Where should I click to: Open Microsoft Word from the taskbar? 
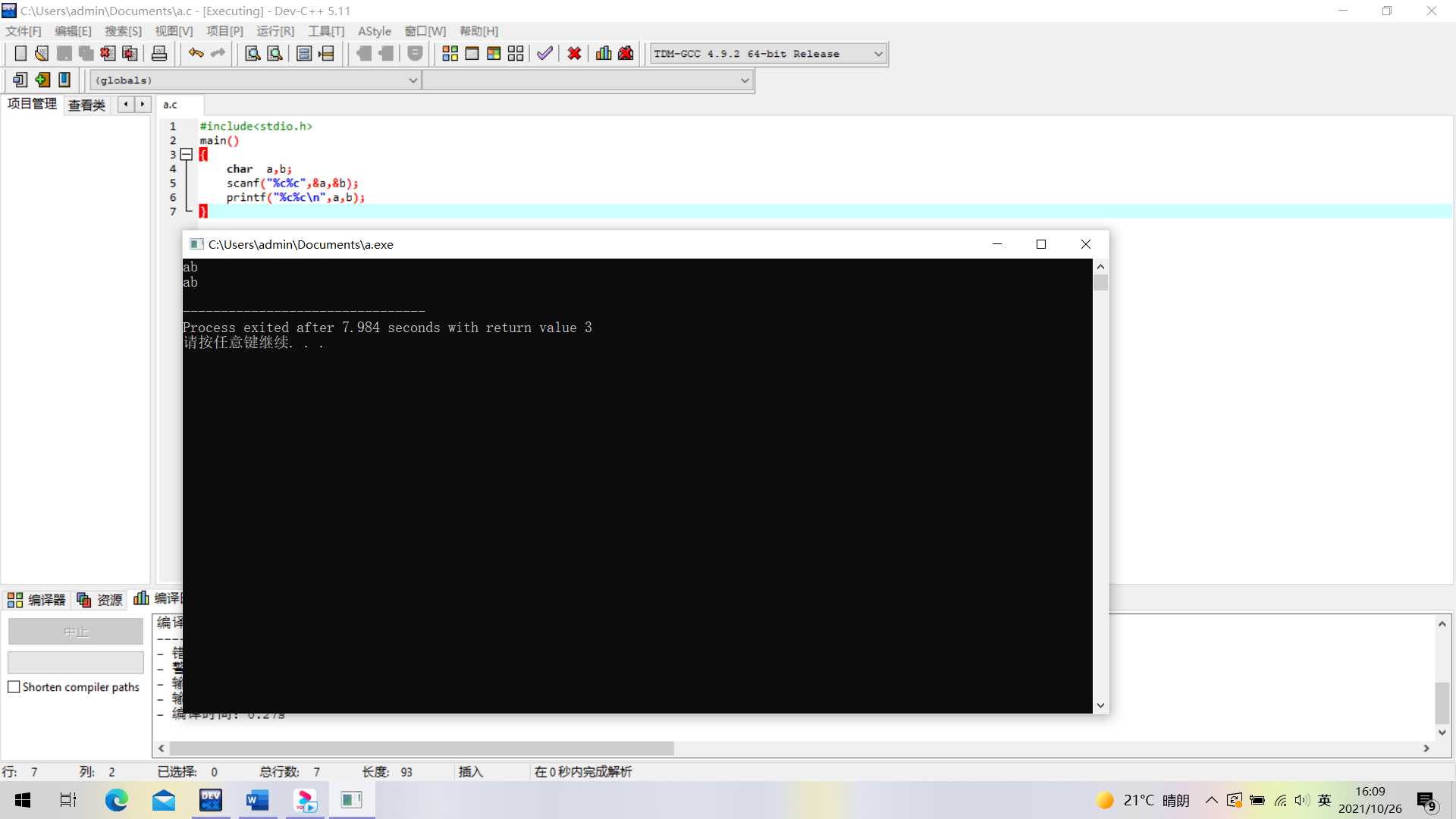click(258, 800)
